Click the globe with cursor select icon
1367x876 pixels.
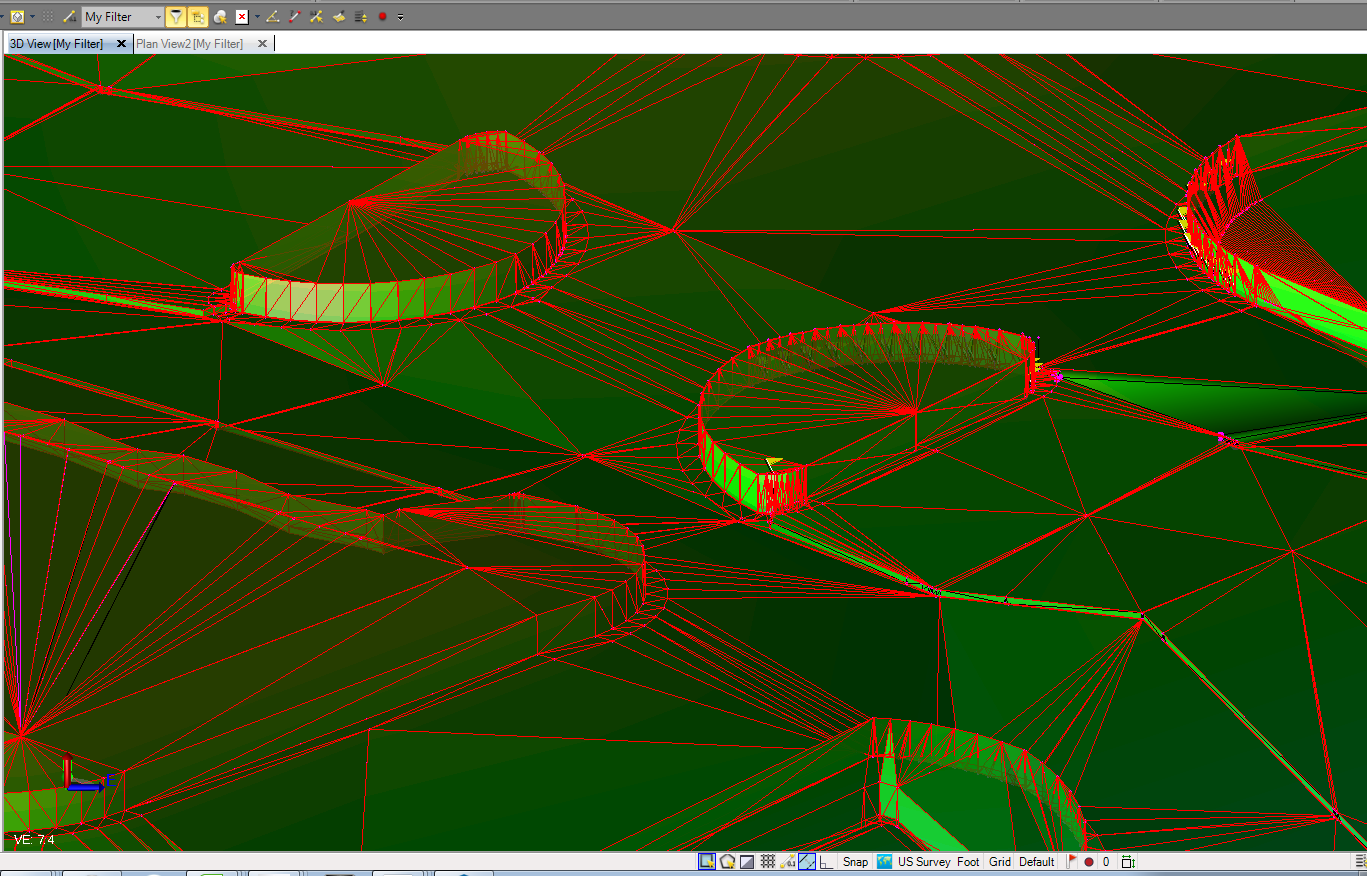coord(220,17)
